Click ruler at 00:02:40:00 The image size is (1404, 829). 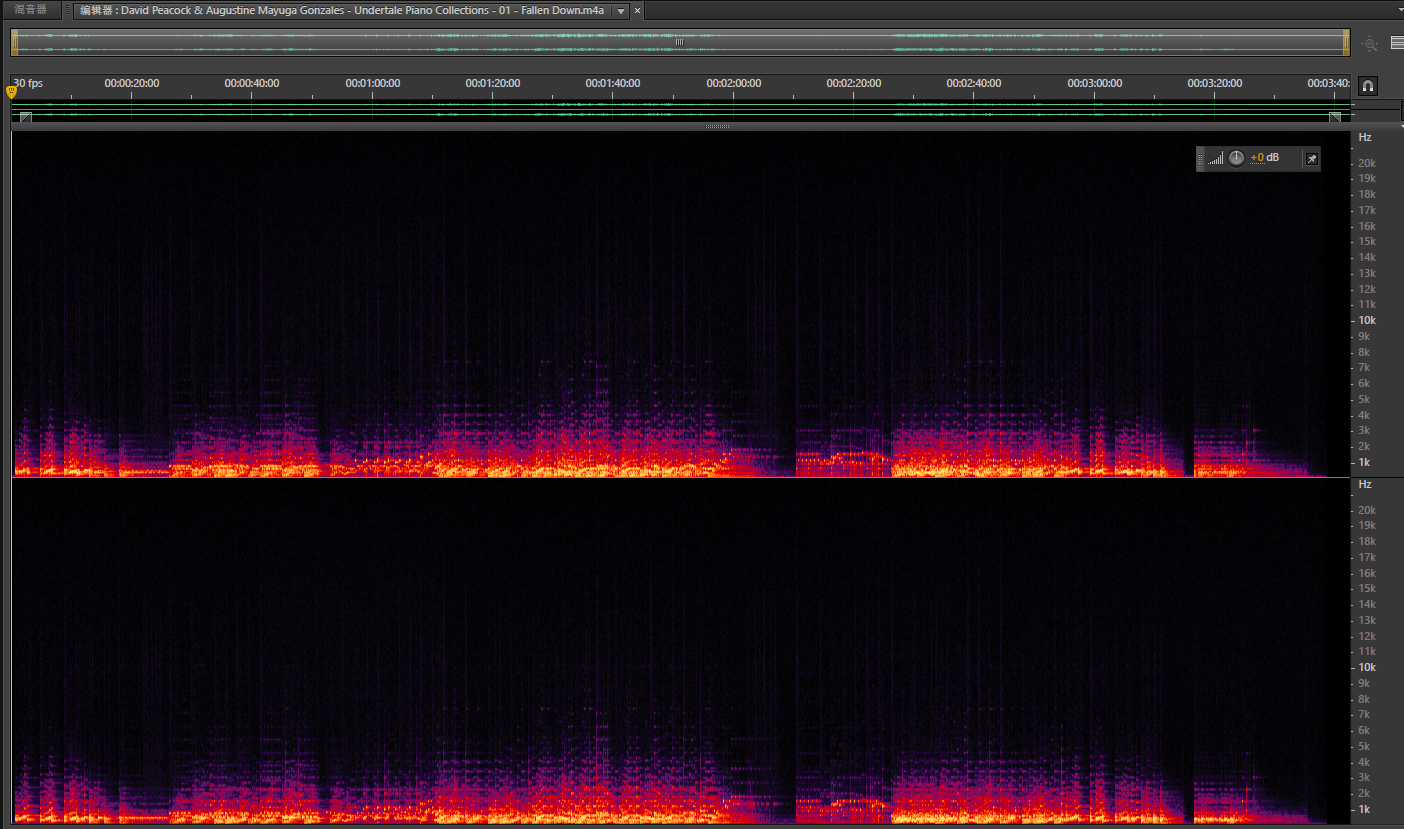[974, 83]
